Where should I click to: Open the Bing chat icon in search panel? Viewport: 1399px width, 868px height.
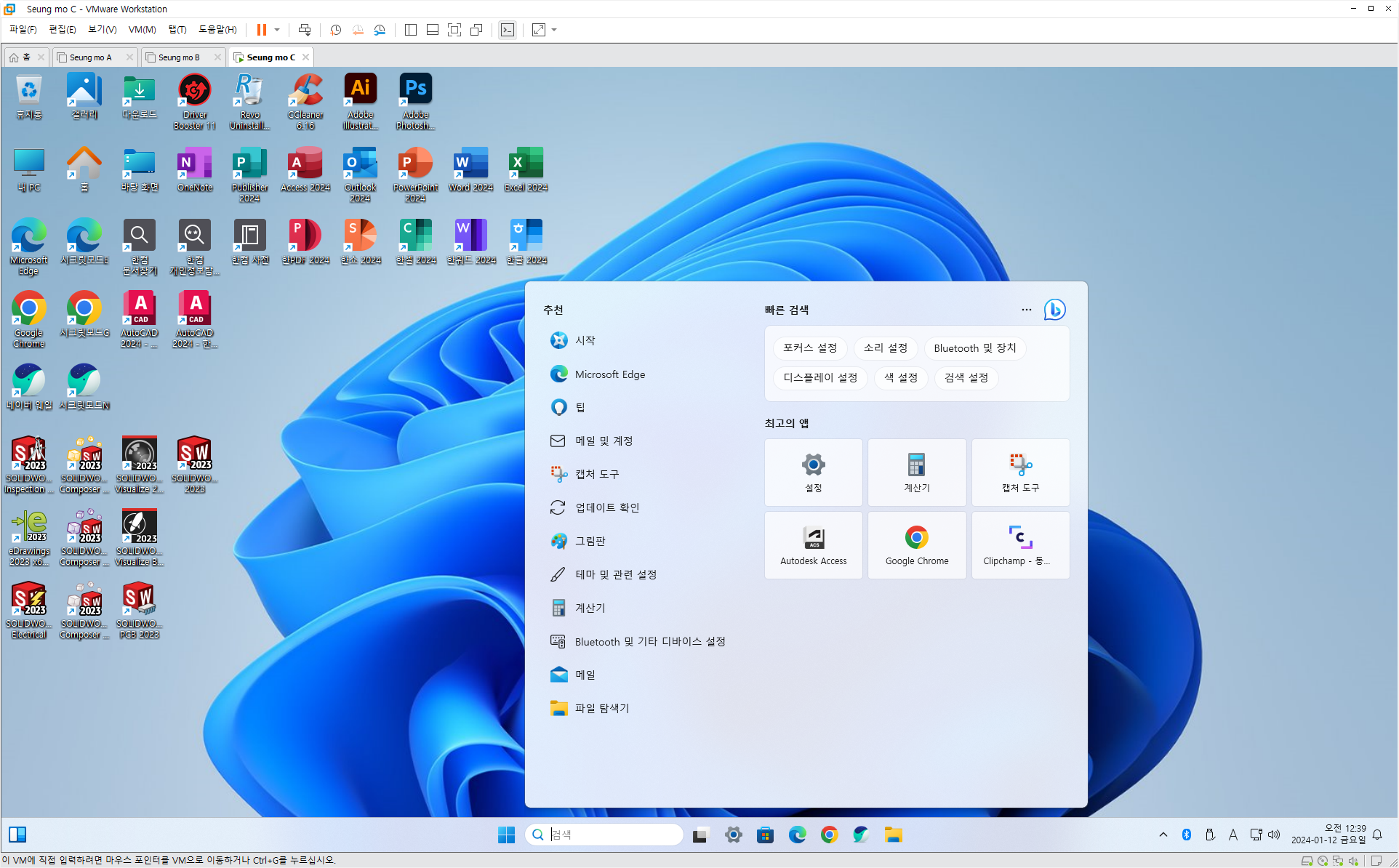(x=1054, y=310)
